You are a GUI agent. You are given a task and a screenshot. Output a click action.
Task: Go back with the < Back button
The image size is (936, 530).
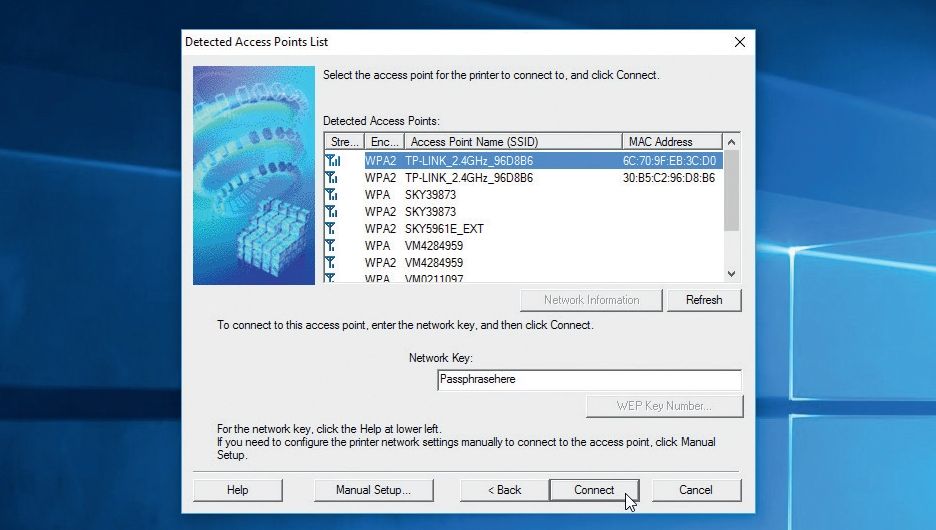[x=504, y=490]
